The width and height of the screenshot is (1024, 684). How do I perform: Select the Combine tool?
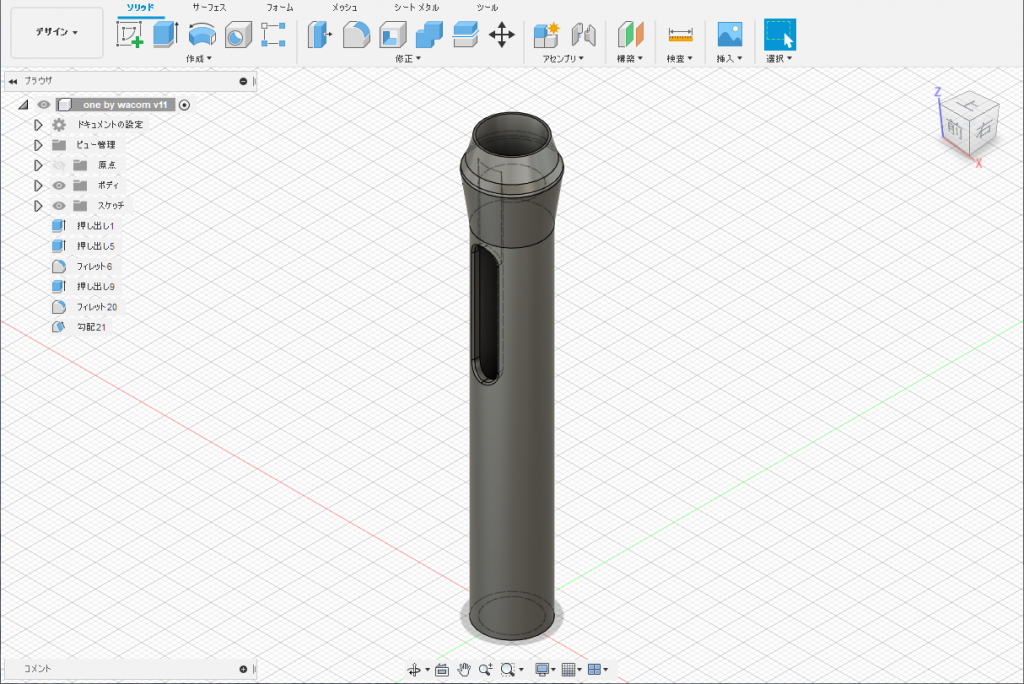click(429, 35)
